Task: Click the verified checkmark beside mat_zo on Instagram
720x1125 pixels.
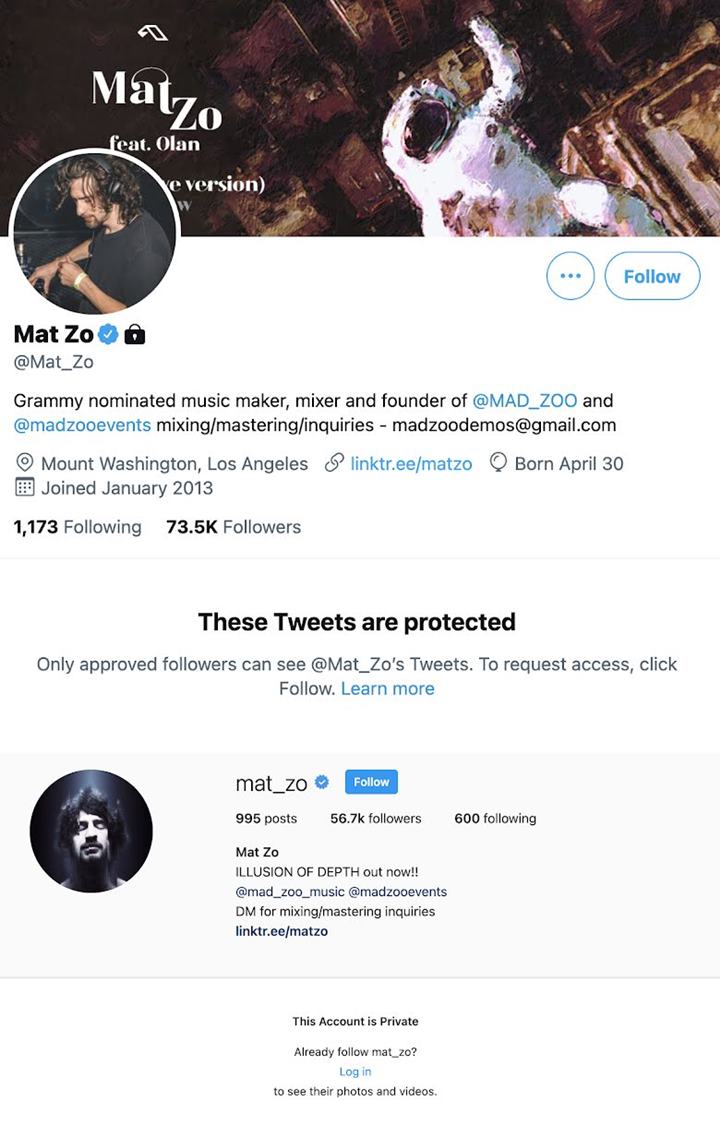Action: (321, 782)
